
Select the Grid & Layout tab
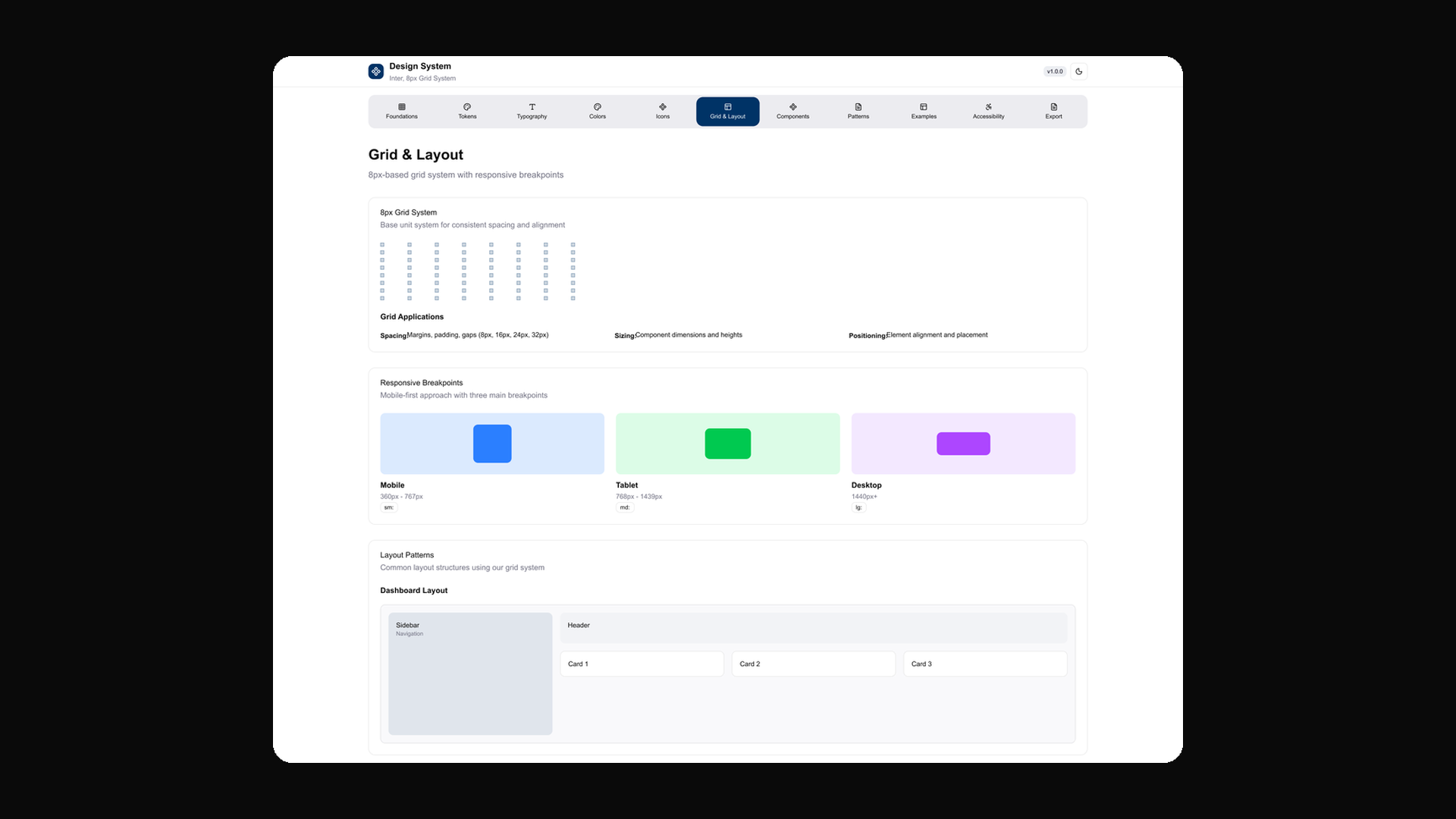728,111
